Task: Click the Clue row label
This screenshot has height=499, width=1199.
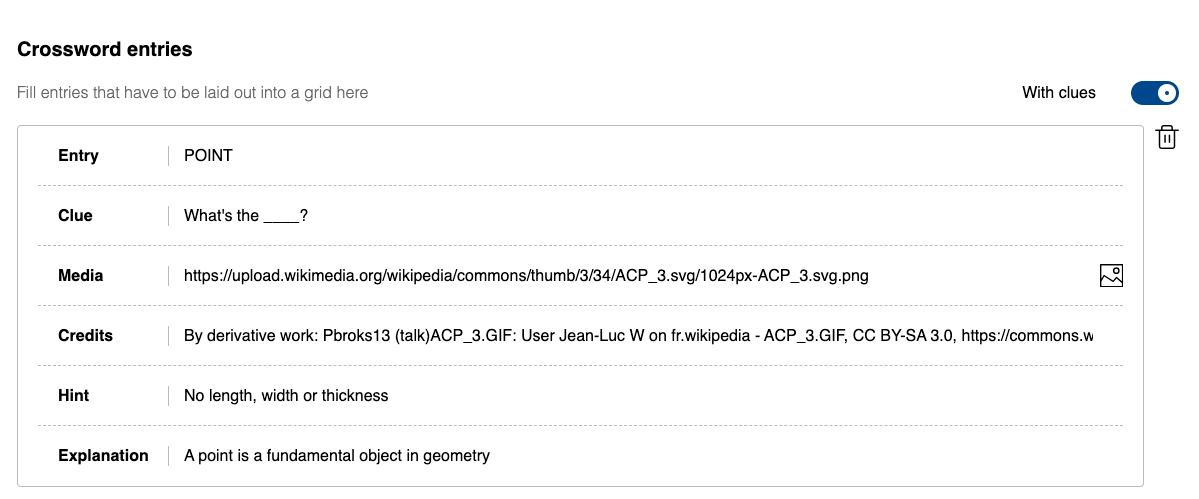Action: (75, 215)
